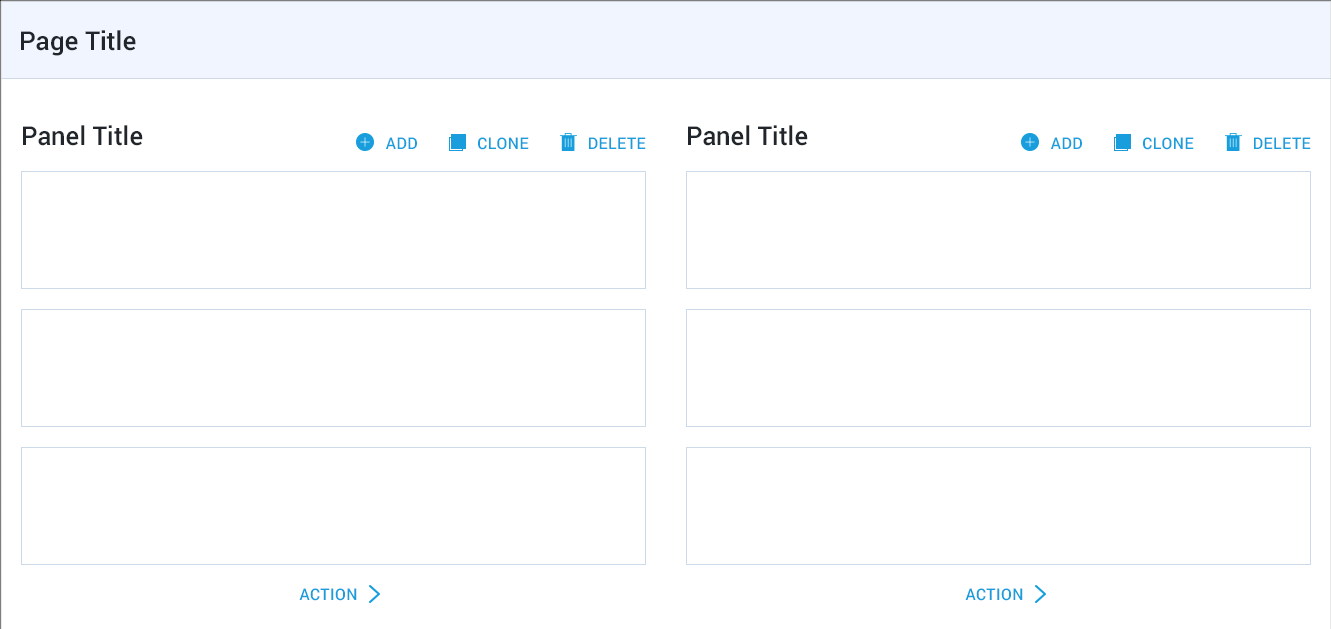Select the middle empty card in the right panel

(x=998, y=368)
